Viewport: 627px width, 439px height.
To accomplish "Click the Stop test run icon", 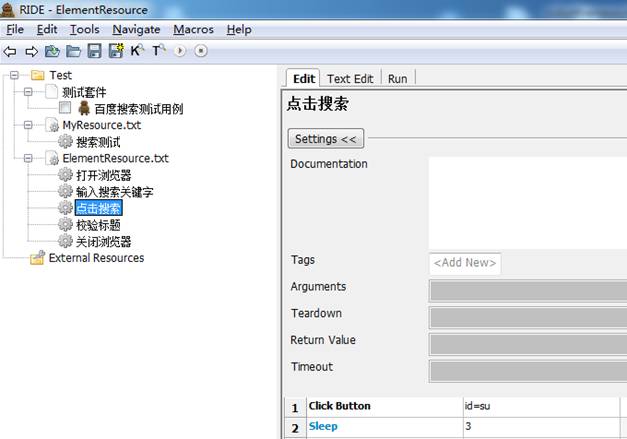I will point(201,51).
